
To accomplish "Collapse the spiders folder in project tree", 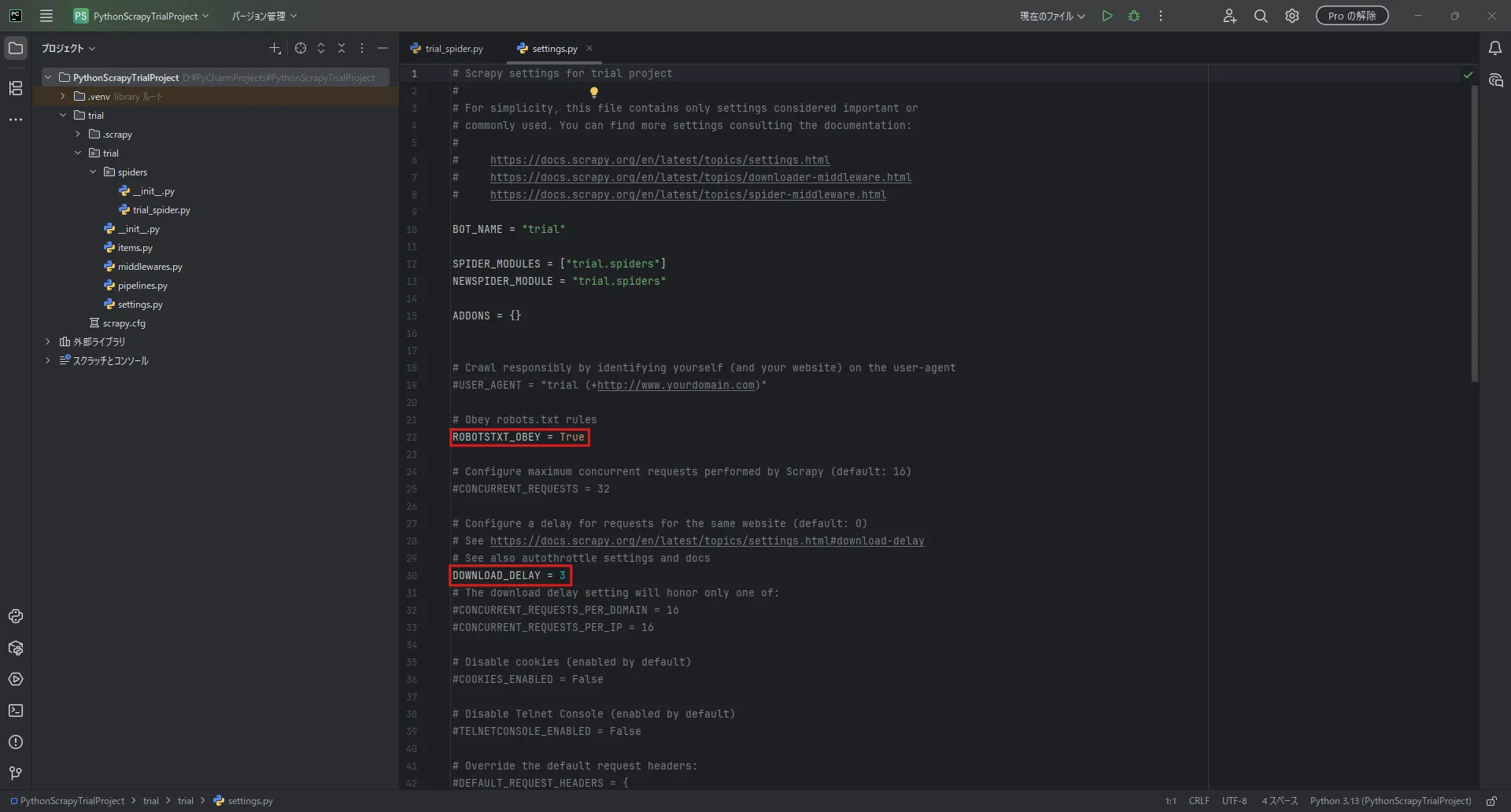I will click(x=93, y=172).
